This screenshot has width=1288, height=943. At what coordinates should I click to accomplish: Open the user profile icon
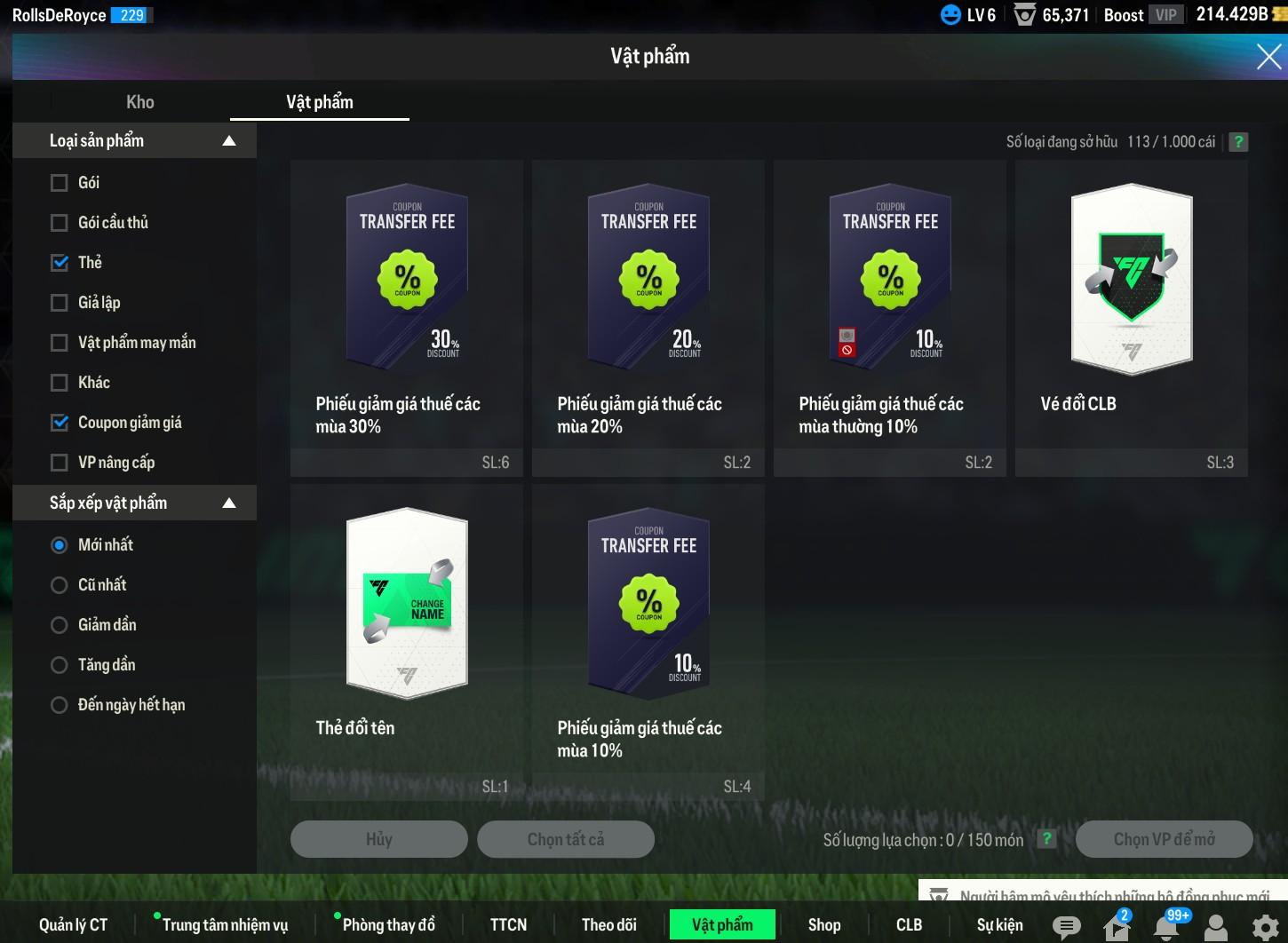1215,927
